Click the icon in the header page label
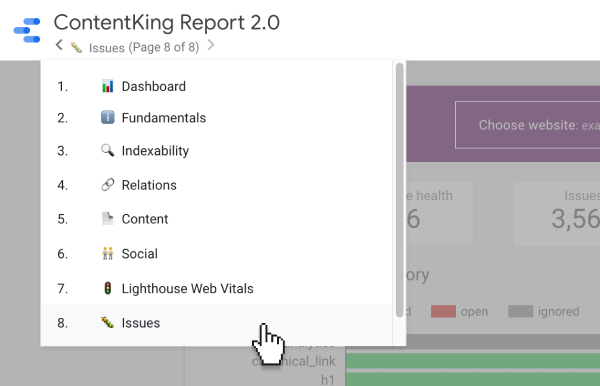 pyautogui.click(x=77, y=47)
